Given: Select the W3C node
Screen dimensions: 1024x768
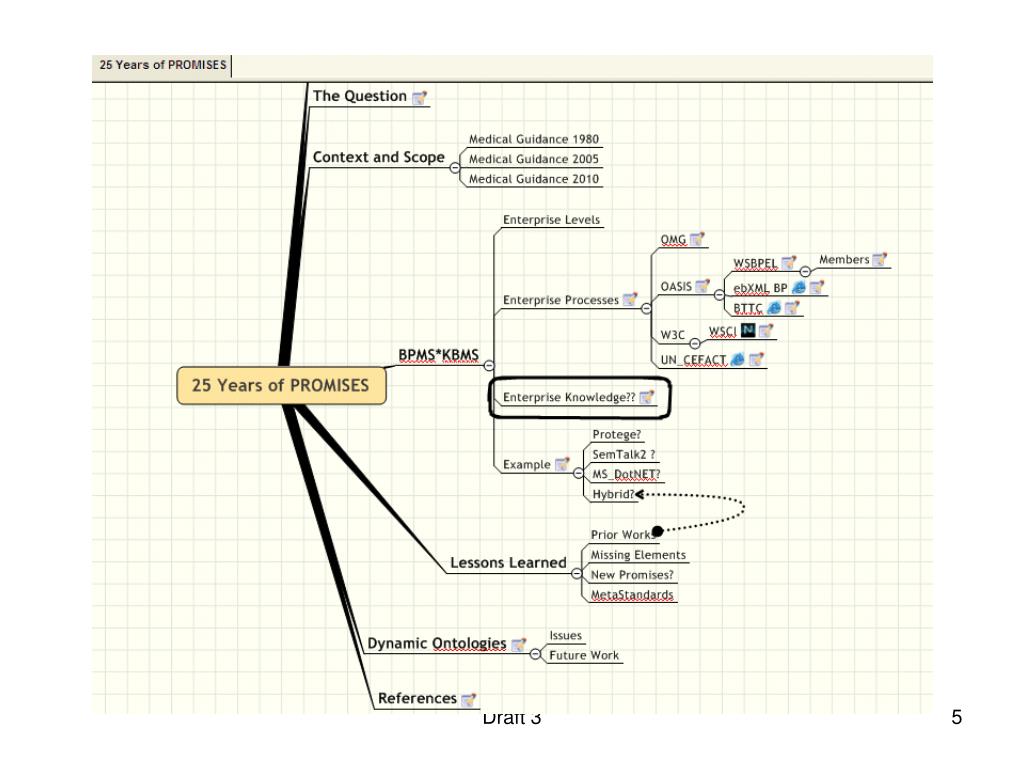Looking at the screenshot, I should pyautogui.click(x=673, y=335).
